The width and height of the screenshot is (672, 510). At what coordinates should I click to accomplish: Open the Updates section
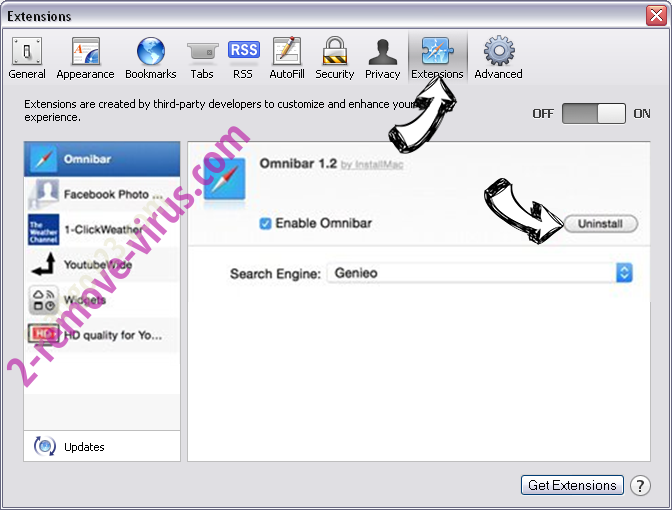click(102, 447)
